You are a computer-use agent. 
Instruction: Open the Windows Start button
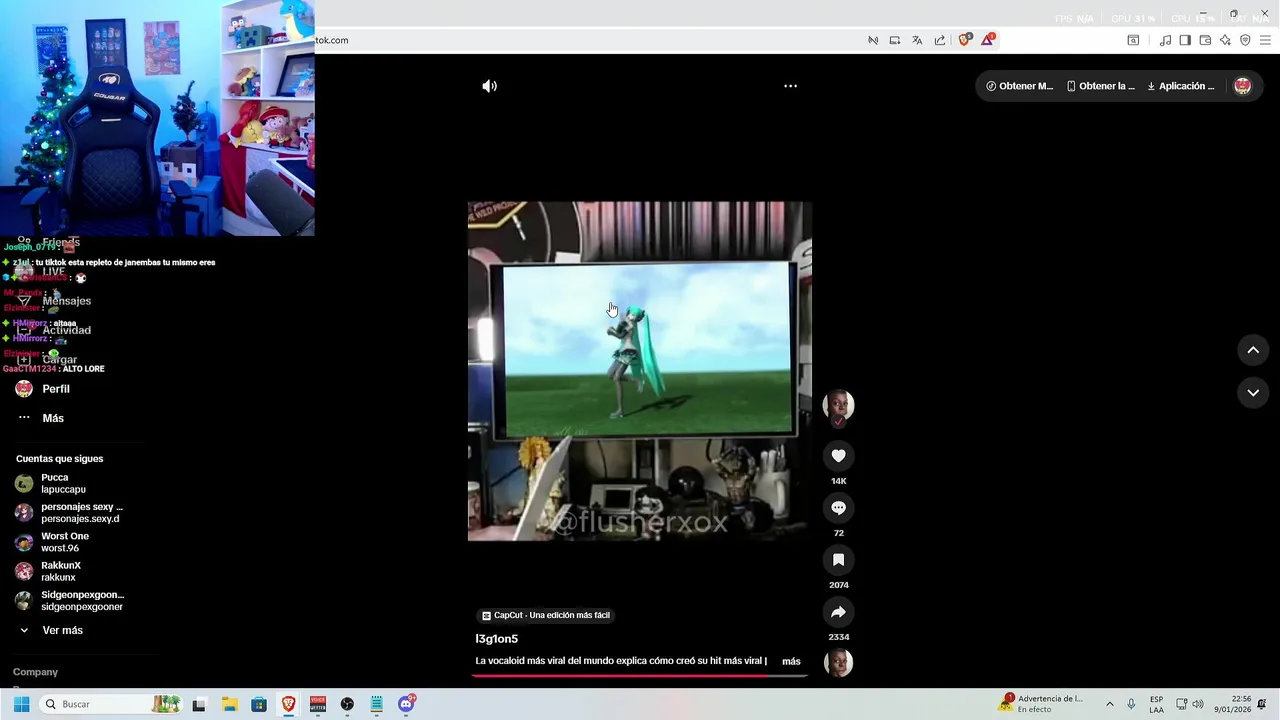(x=21, y=704)
